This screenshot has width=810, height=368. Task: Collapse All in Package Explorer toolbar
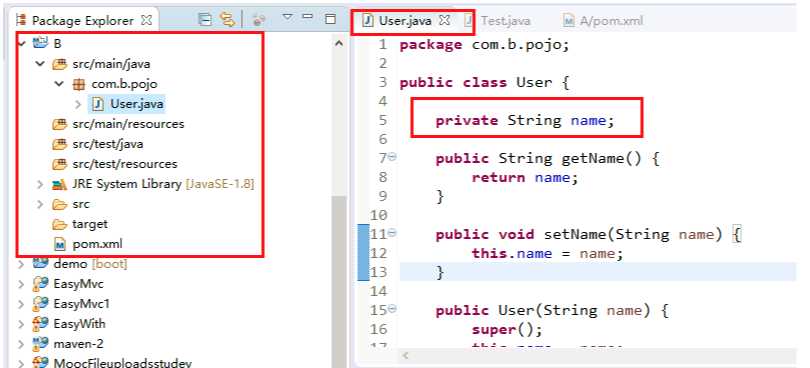(205, 20)
